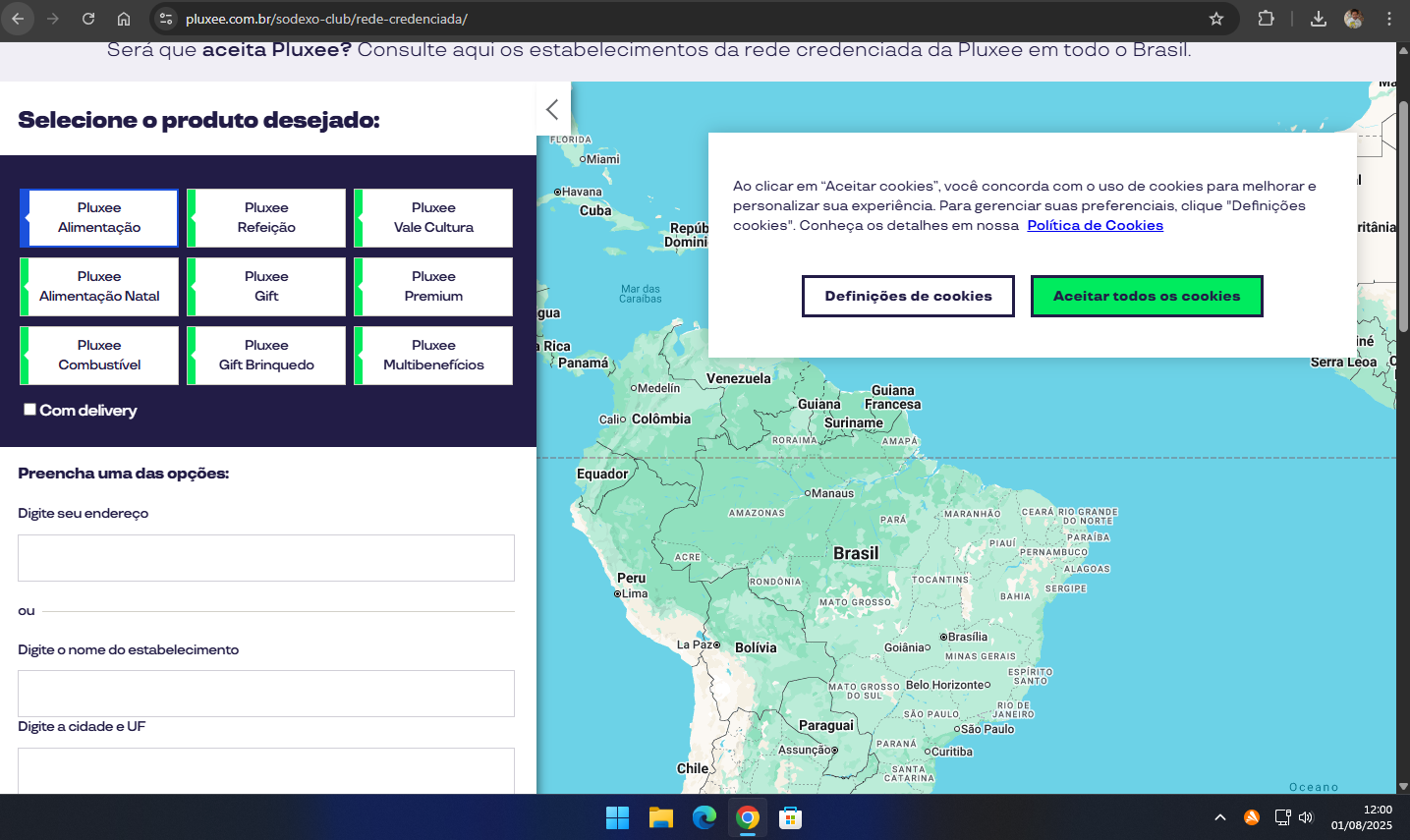Click the address bar URL
The width and height of the screenshot is (1410, 840).
point(326,19)
